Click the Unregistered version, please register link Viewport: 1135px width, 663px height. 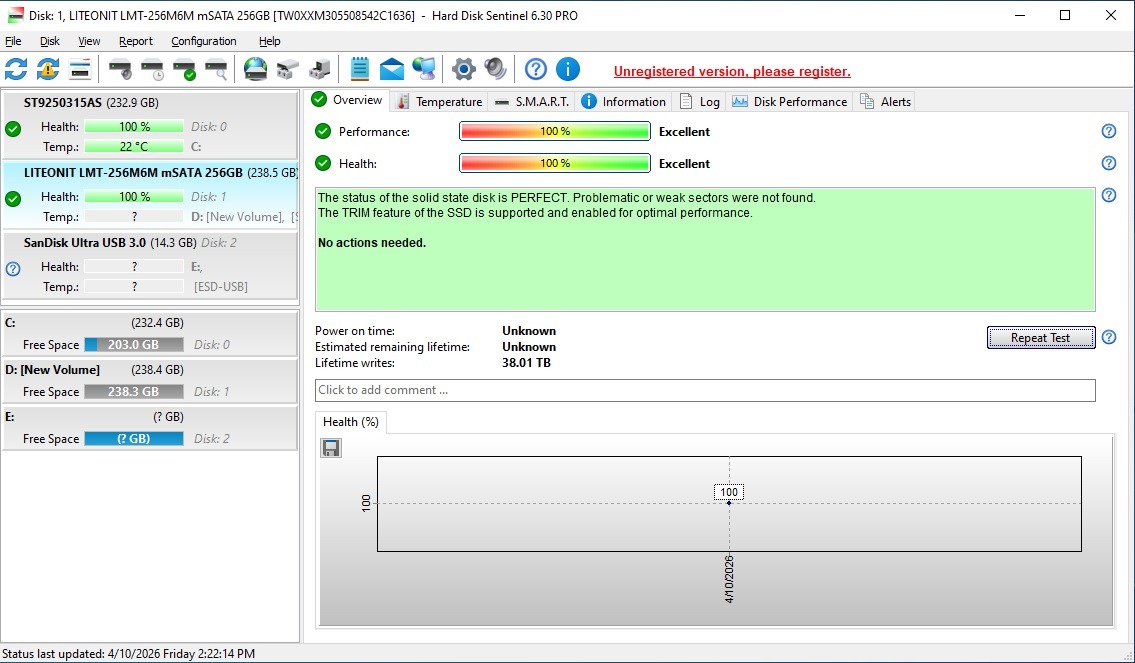pyautogui.click(x=732, y=72)
